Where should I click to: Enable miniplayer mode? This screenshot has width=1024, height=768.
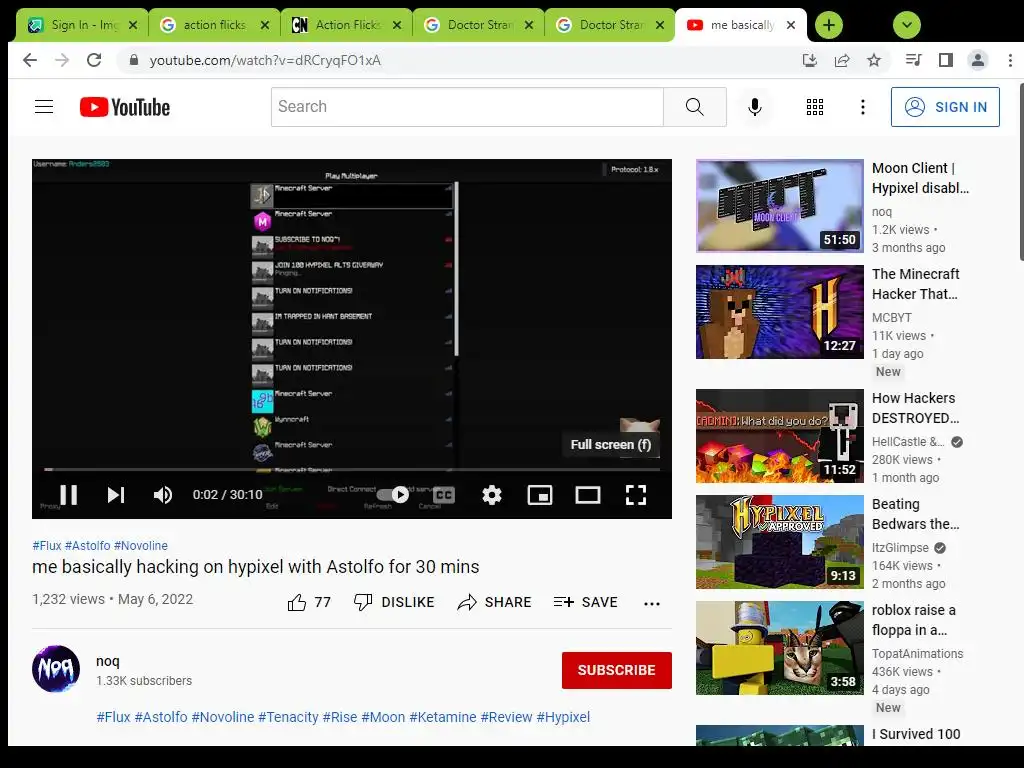pyautogui.click(x=540, y=495)
